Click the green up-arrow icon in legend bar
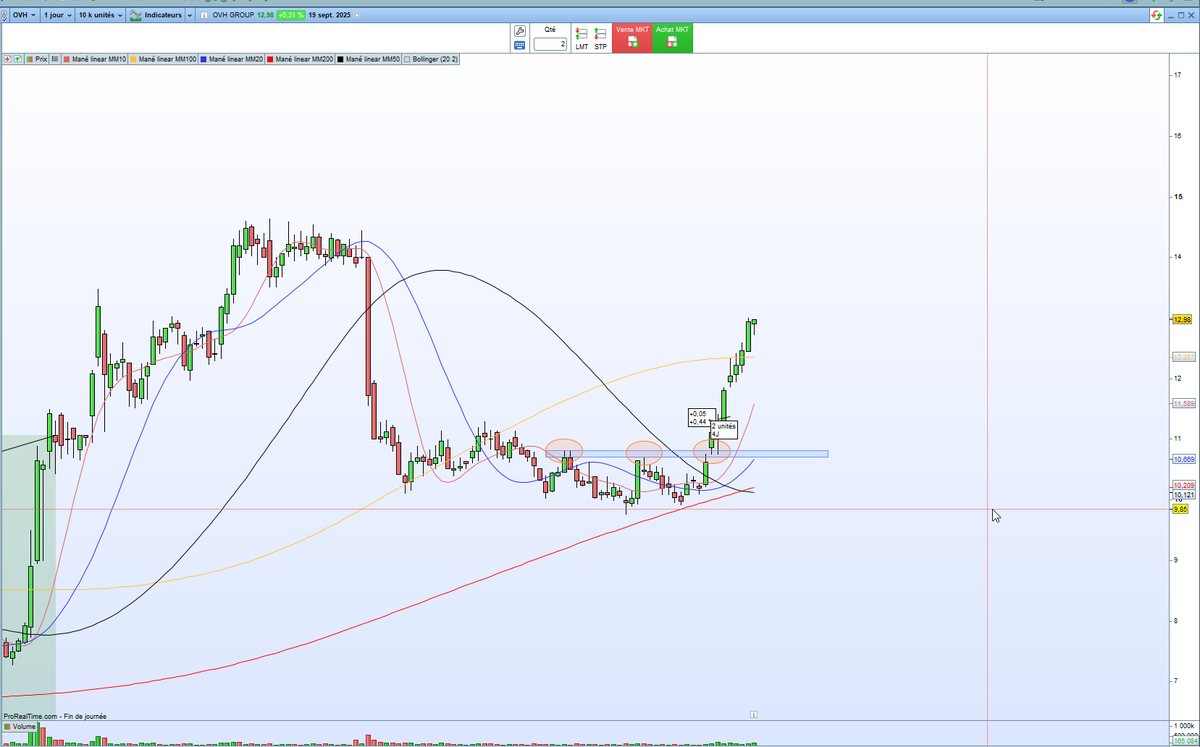 [x=16, y=60]
